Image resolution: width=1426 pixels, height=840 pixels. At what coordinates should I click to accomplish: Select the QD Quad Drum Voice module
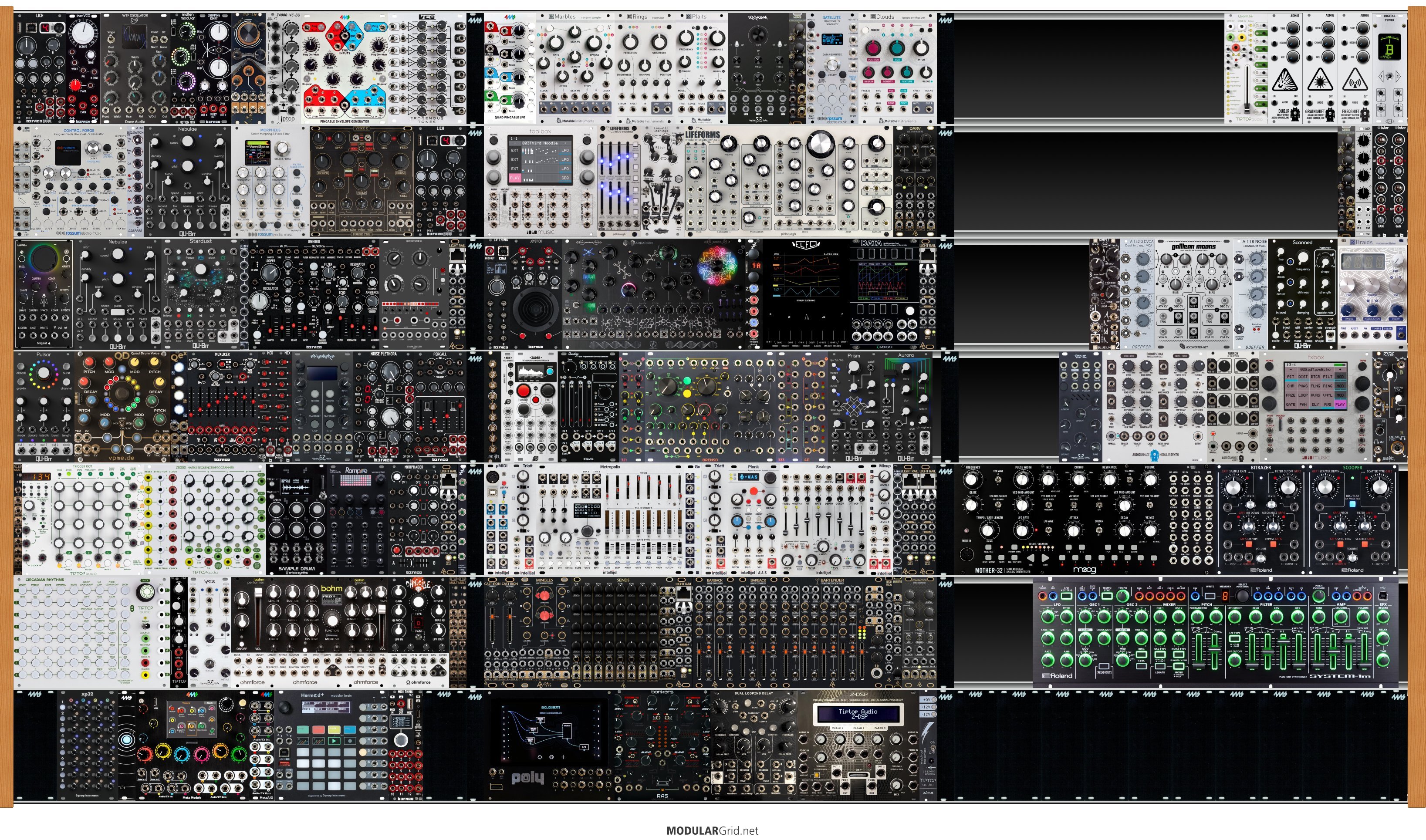pyautogui.click(x=122, y=406)
